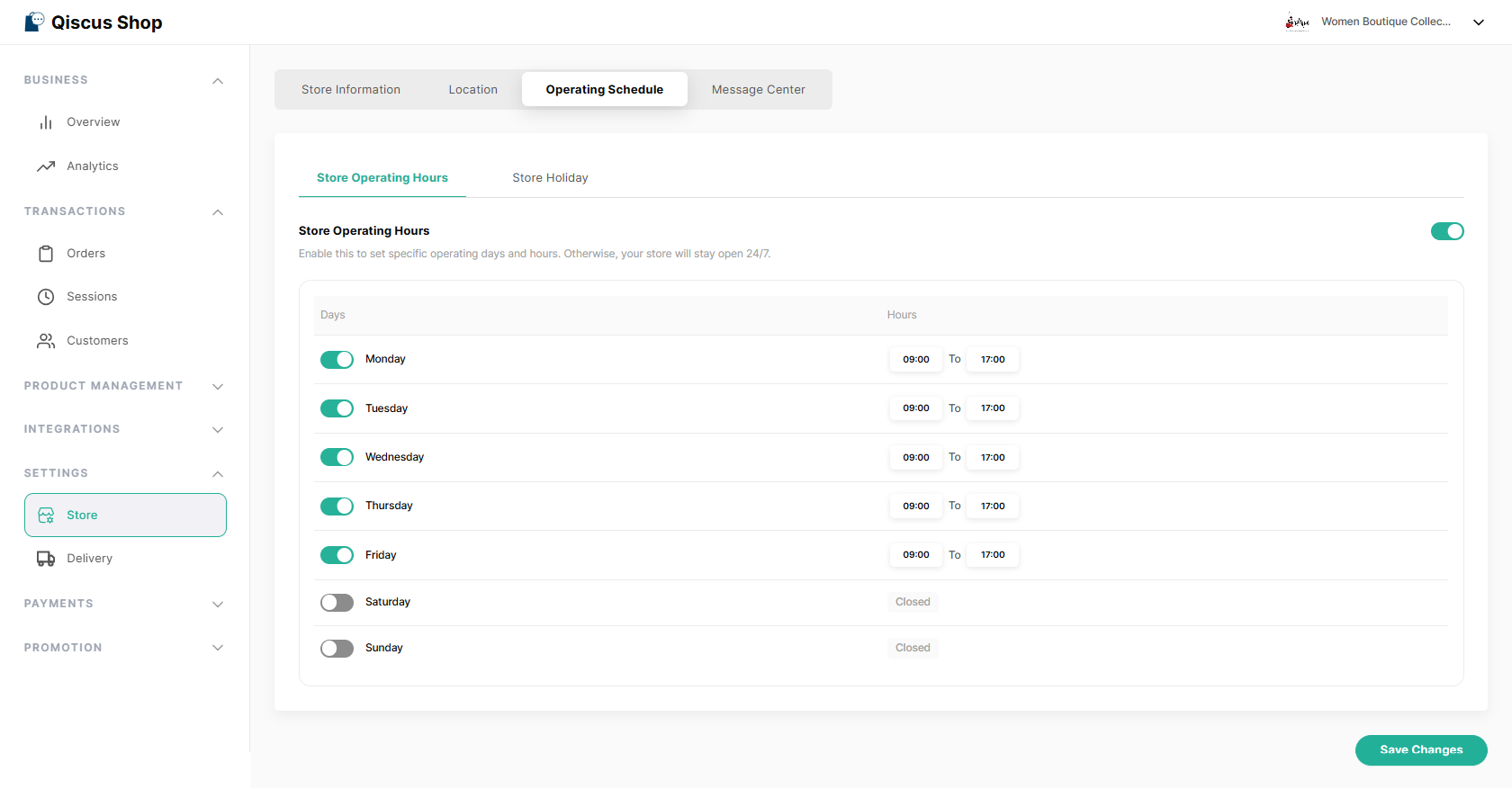This screenshot has width=1512, height=789.
Task: Enable the Saturday toggle switch
Action: (337, 603)
